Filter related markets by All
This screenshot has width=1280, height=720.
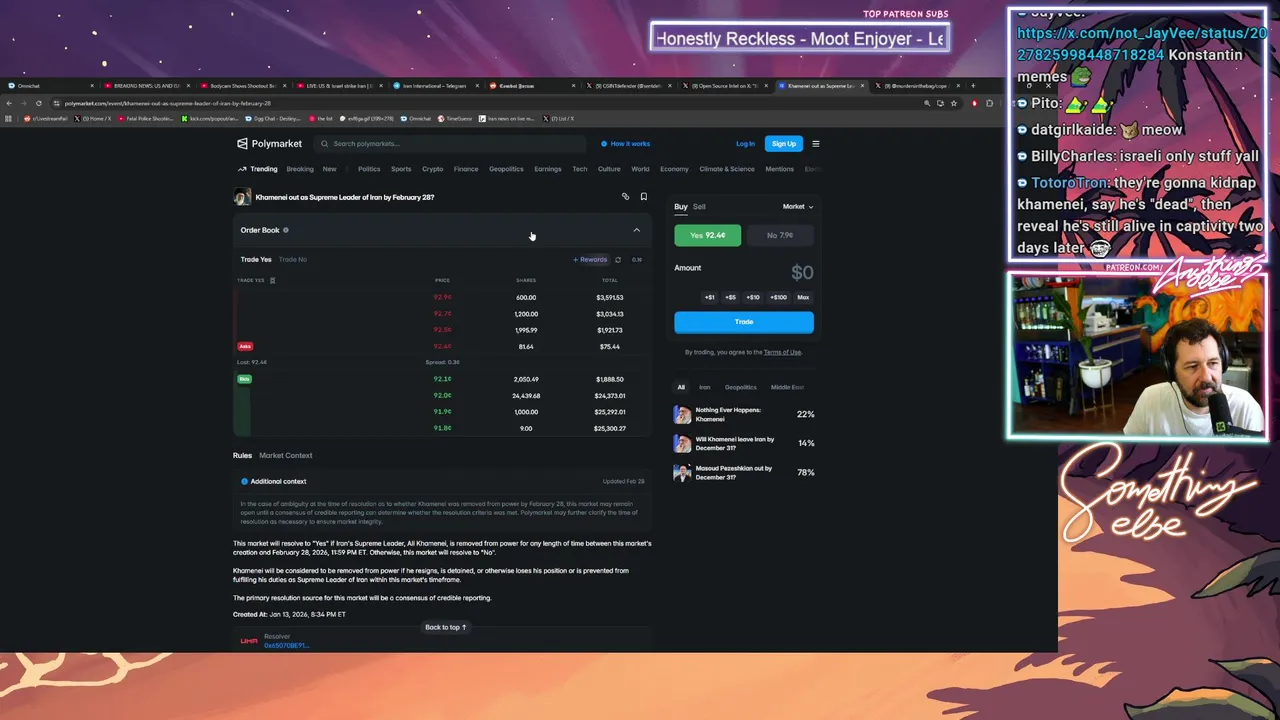coord(681,387)
